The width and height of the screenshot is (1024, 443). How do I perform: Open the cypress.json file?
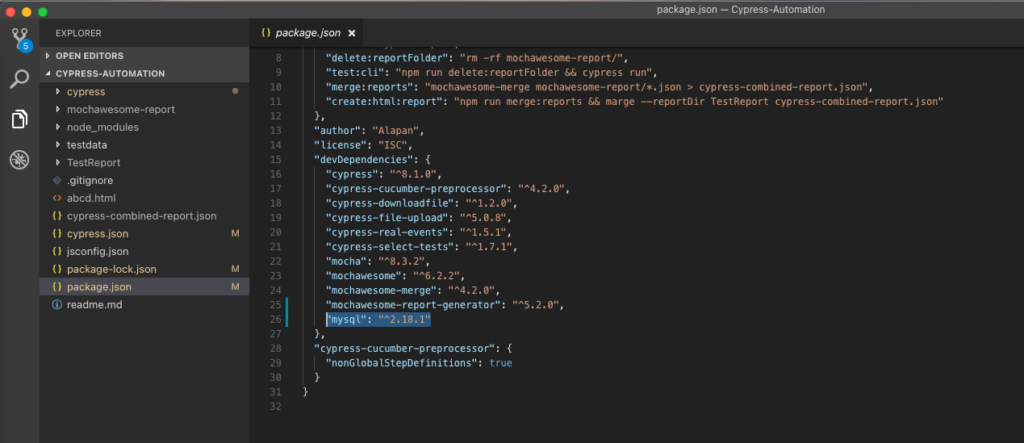(97, 233)
